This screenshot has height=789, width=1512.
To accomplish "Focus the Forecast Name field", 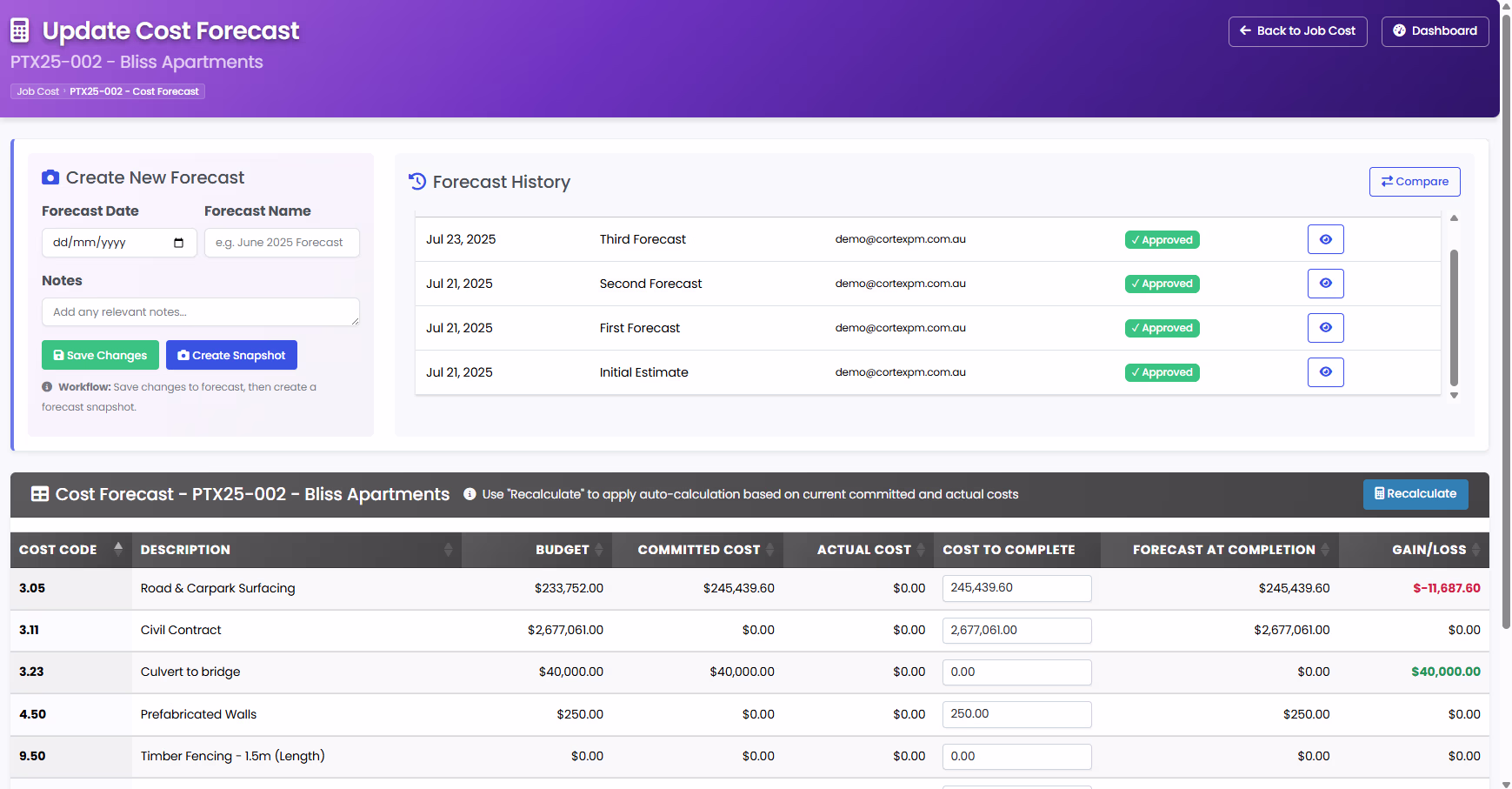I will point(282,243).
